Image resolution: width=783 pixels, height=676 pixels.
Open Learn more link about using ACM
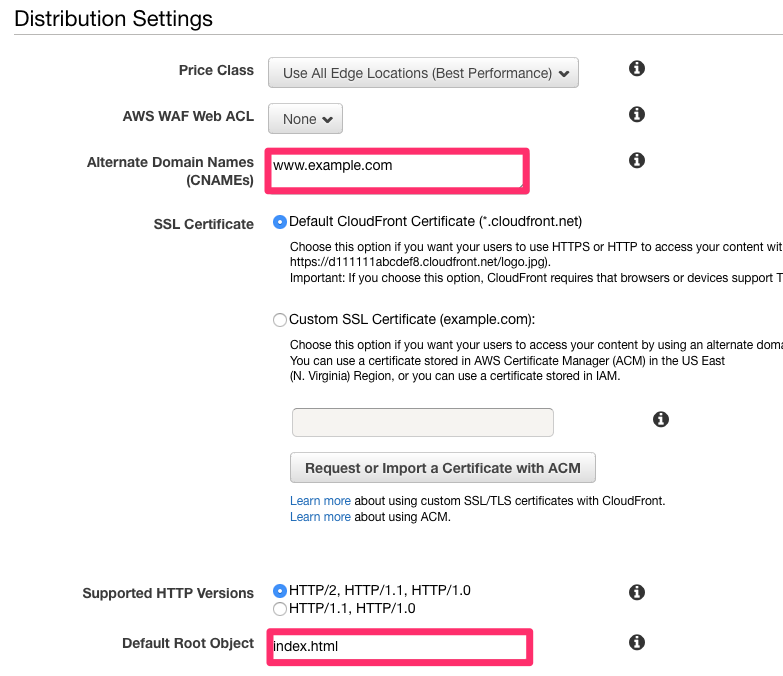click(x=320, y=517)
